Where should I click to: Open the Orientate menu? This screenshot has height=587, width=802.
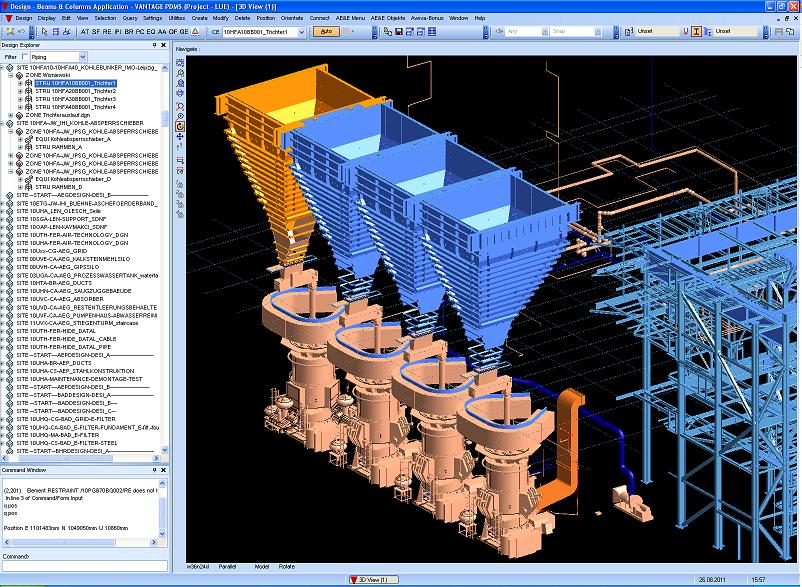point(291,18)
